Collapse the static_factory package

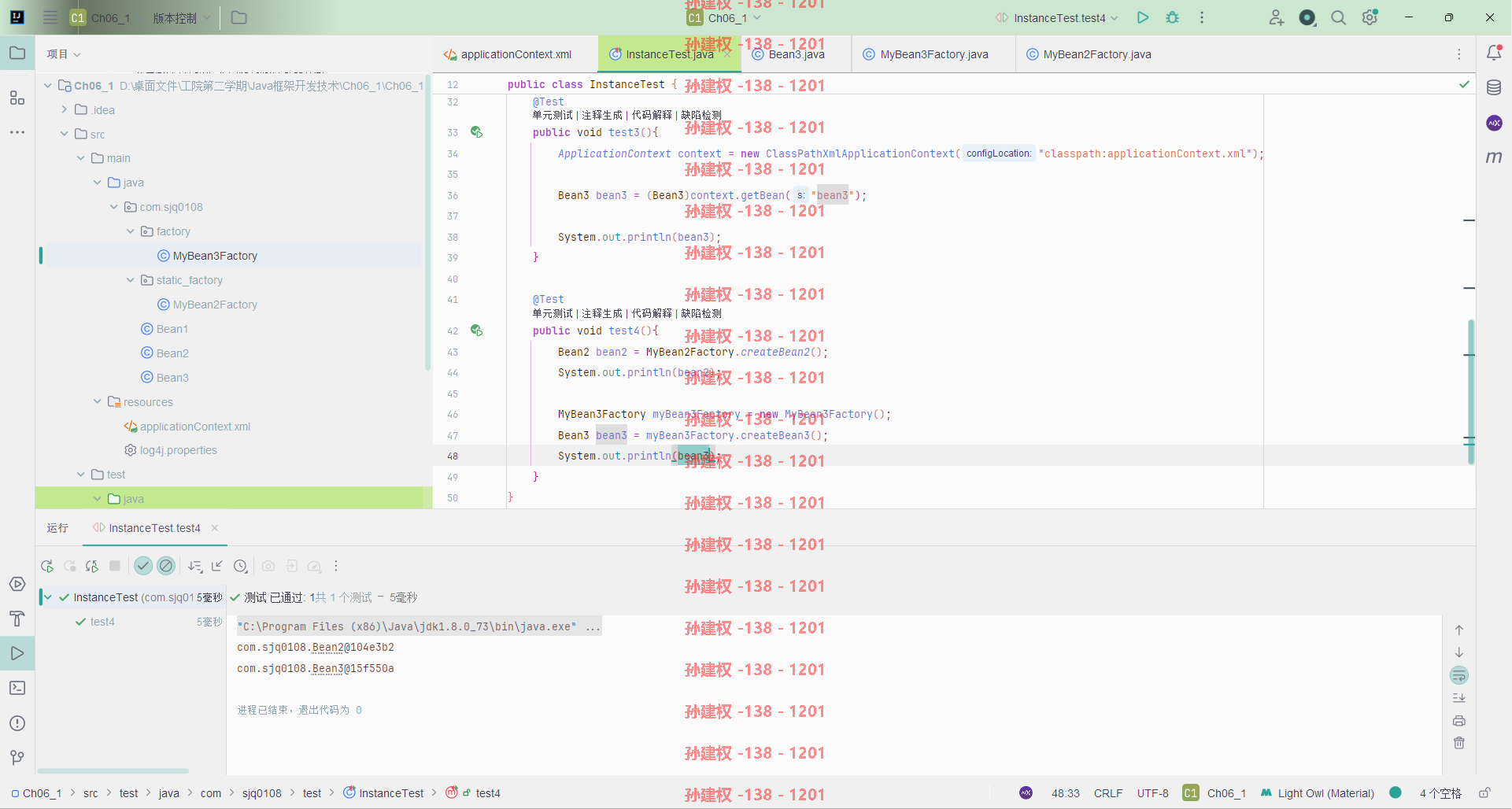[131, 280]
